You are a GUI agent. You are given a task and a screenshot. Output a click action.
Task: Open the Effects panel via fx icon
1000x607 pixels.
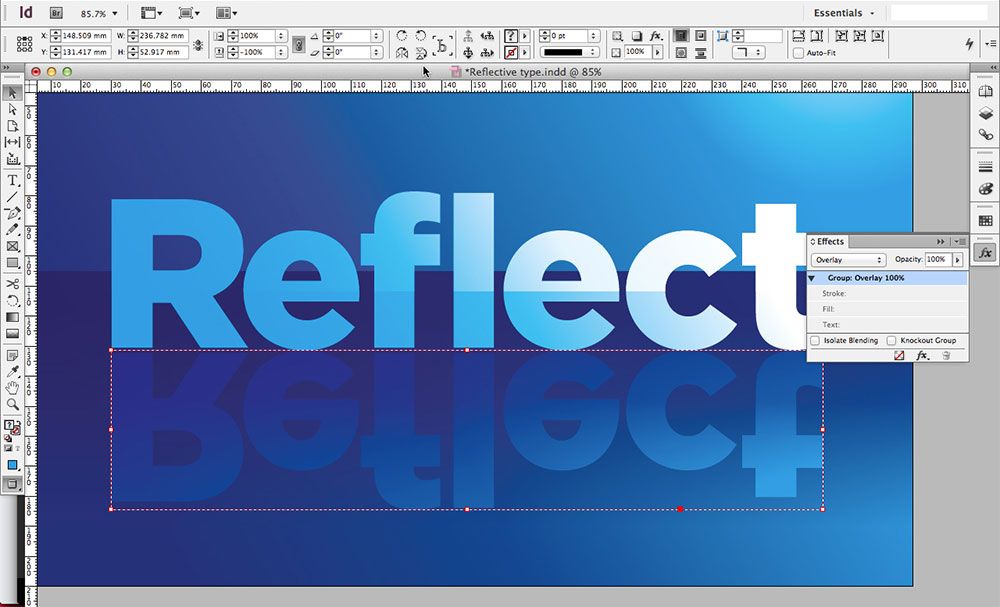(x=986, y=253)
